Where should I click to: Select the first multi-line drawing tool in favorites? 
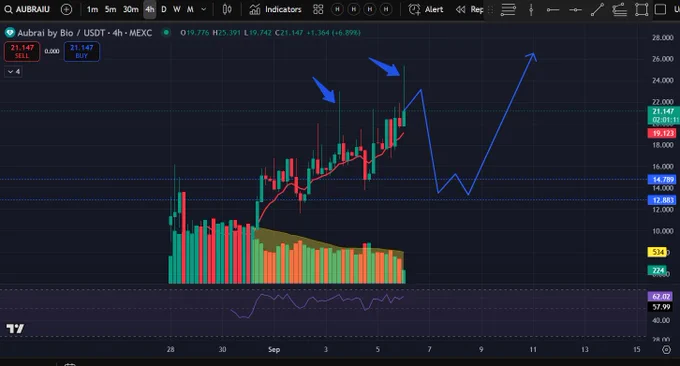tap(508, 10)
